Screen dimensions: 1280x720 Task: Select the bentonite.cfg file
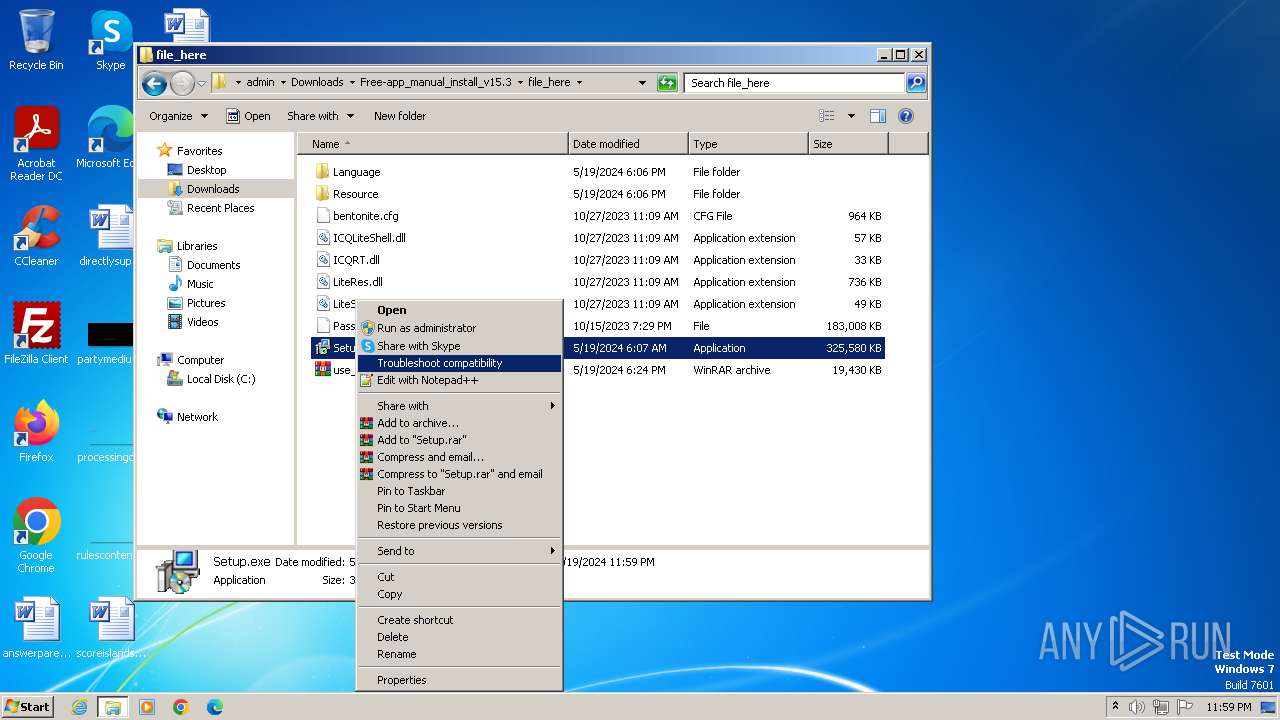598,216
